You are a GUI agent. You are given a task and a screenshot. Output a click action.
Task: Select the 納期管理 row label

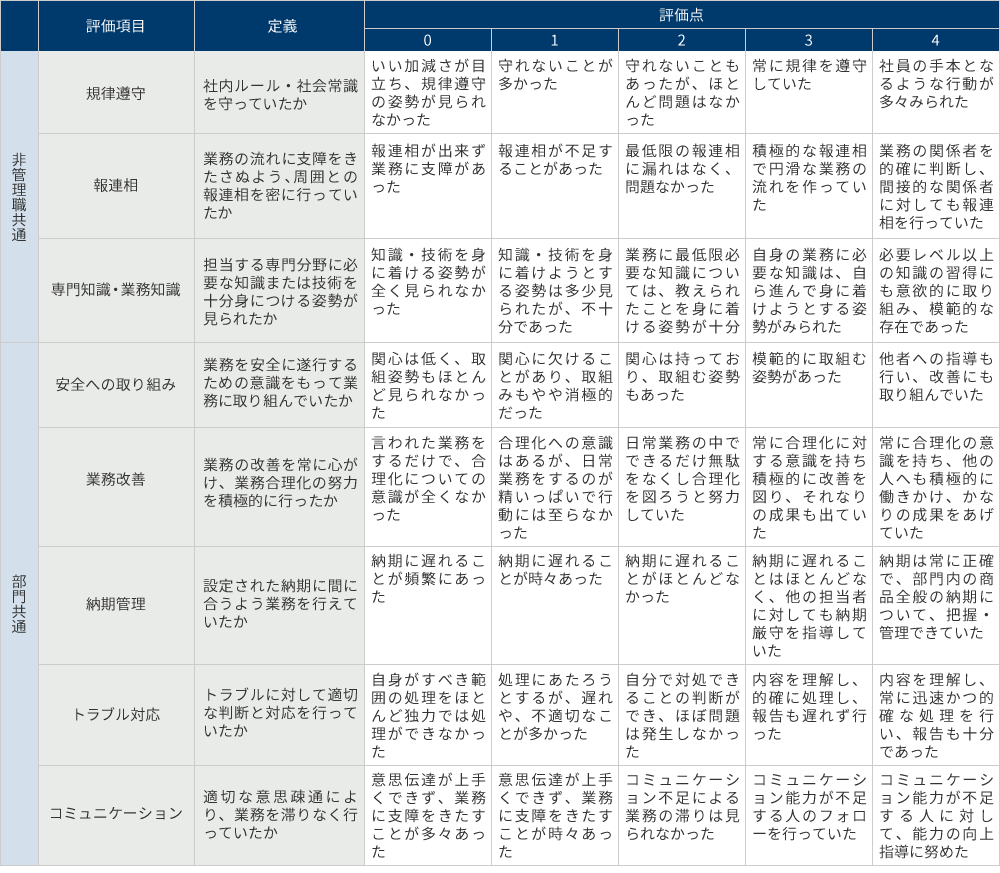[116, 604]
